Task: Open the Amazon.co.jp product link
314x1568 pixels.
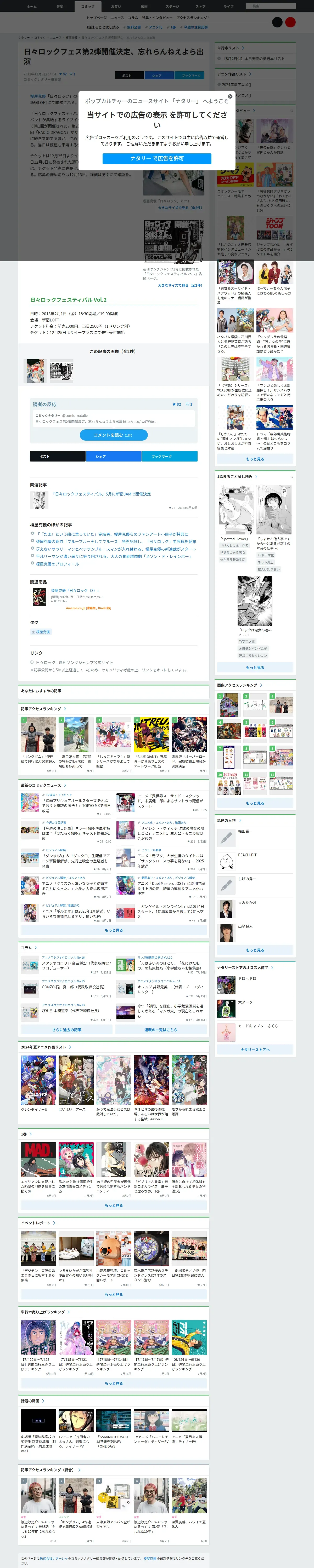Action: tap(88, 608)
